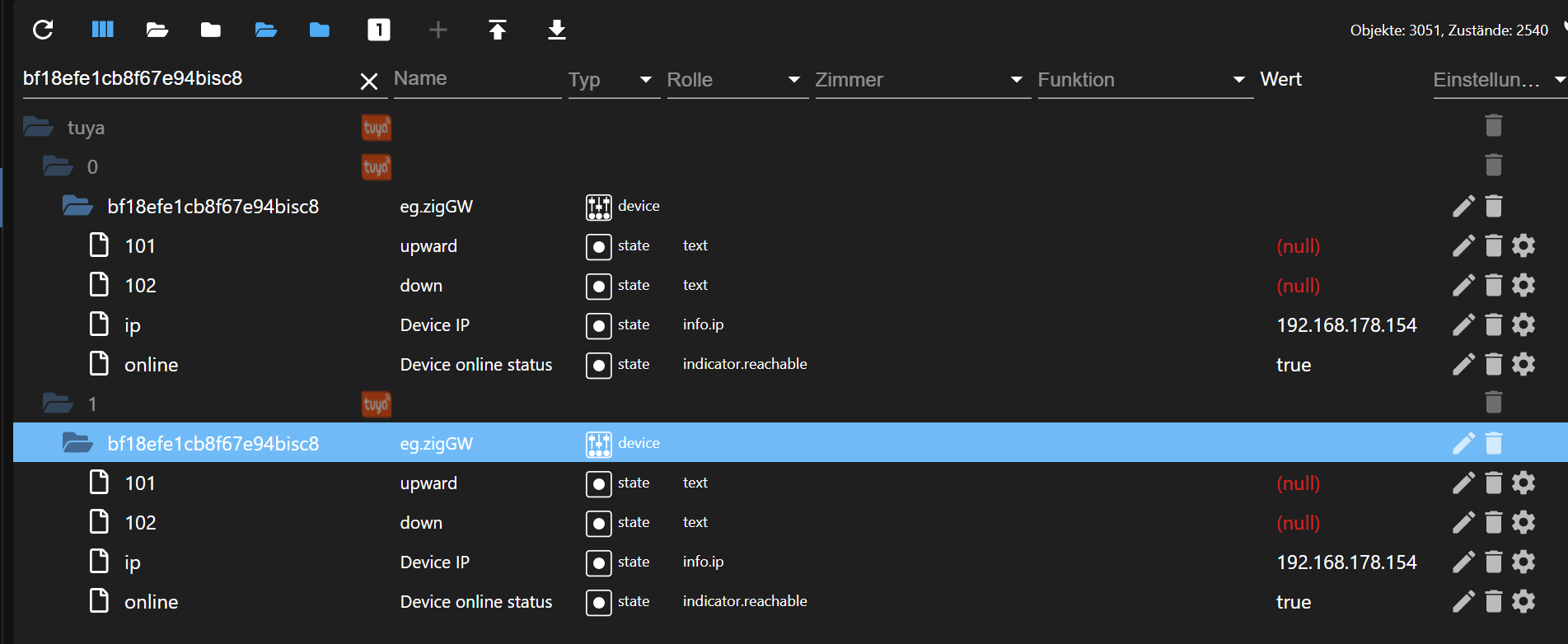Delete the online state in instance 1
The width and height of the screenshot is (1568, 644).
coord(1494,600)
